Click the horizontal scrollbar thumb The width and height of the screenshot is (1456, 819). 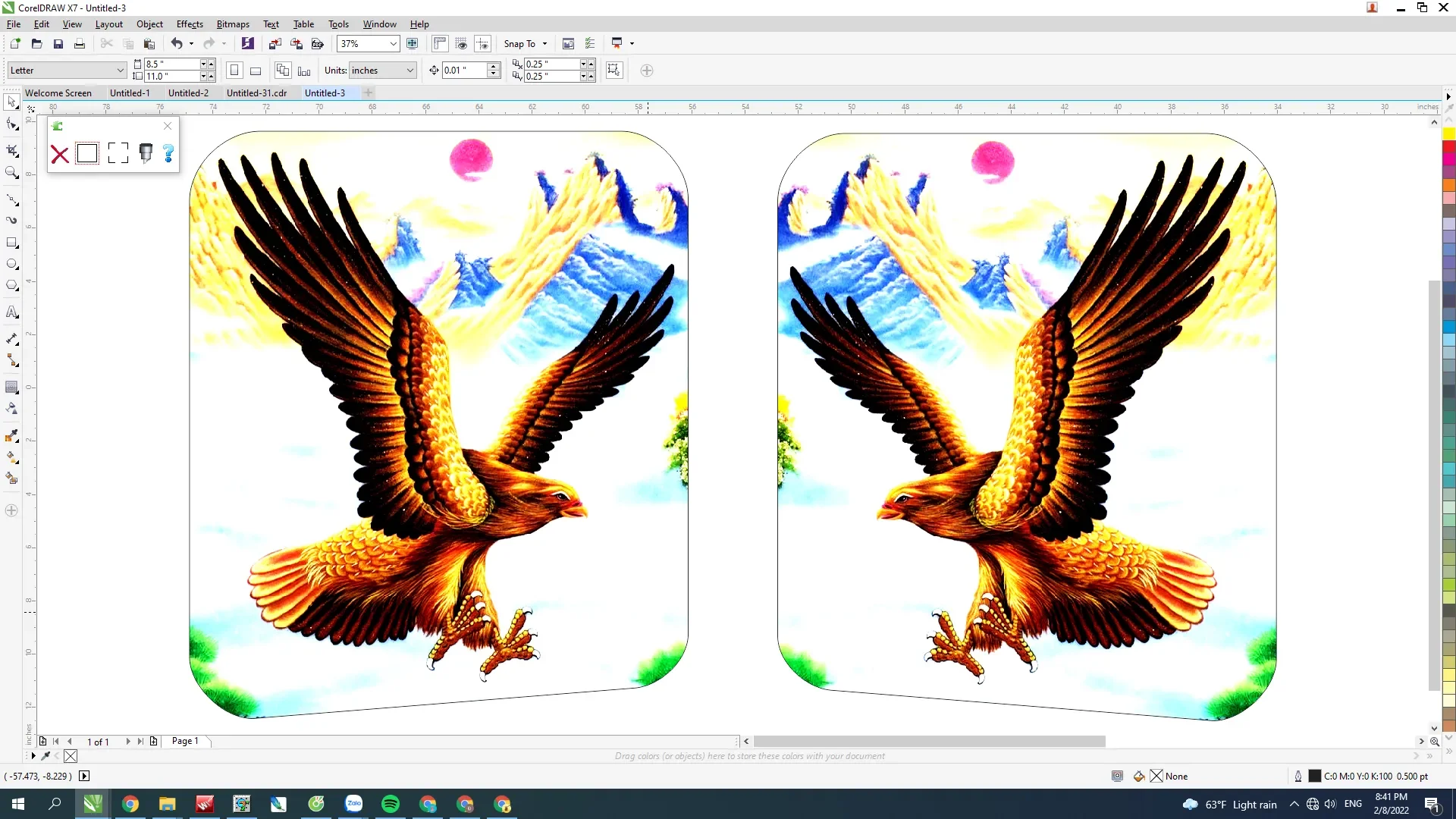(x=929, y=741)
